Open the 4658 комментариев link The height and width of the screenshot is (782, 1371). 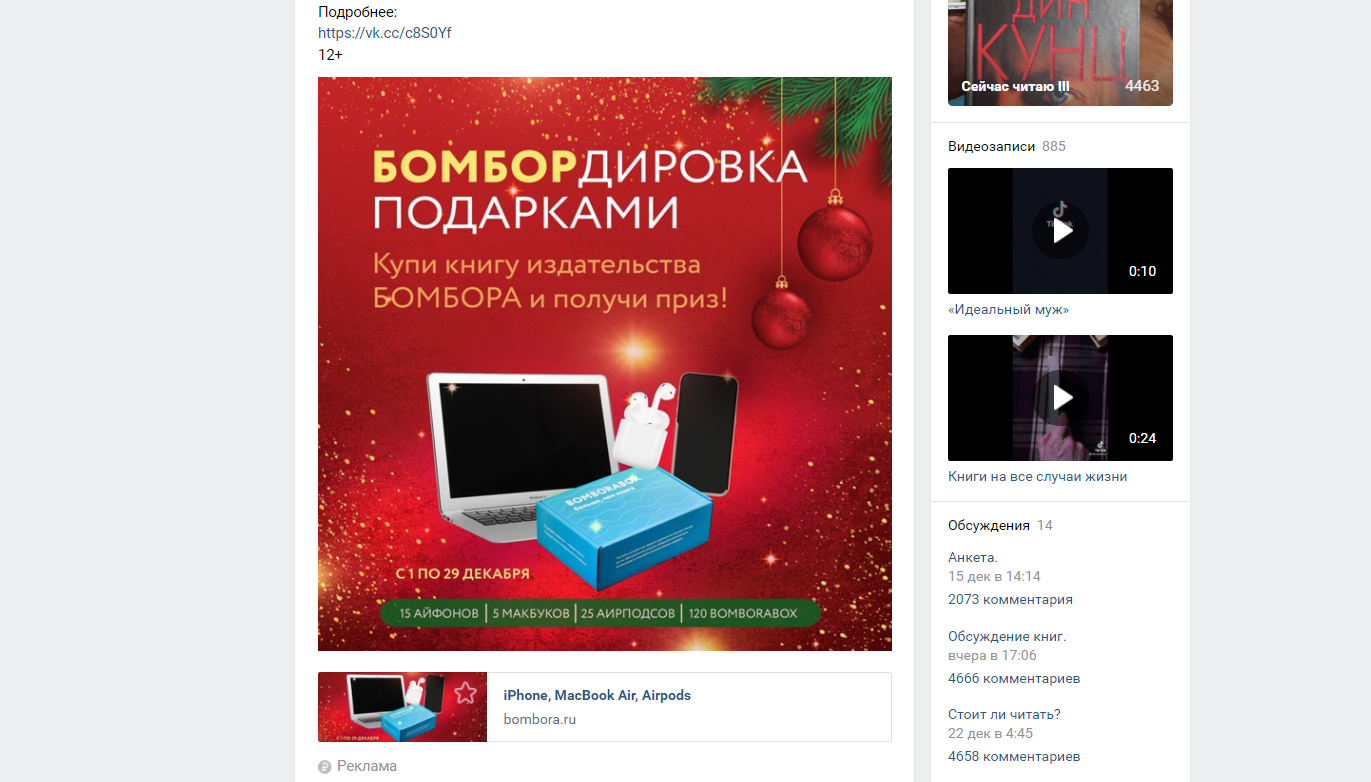coord(1014,756)
